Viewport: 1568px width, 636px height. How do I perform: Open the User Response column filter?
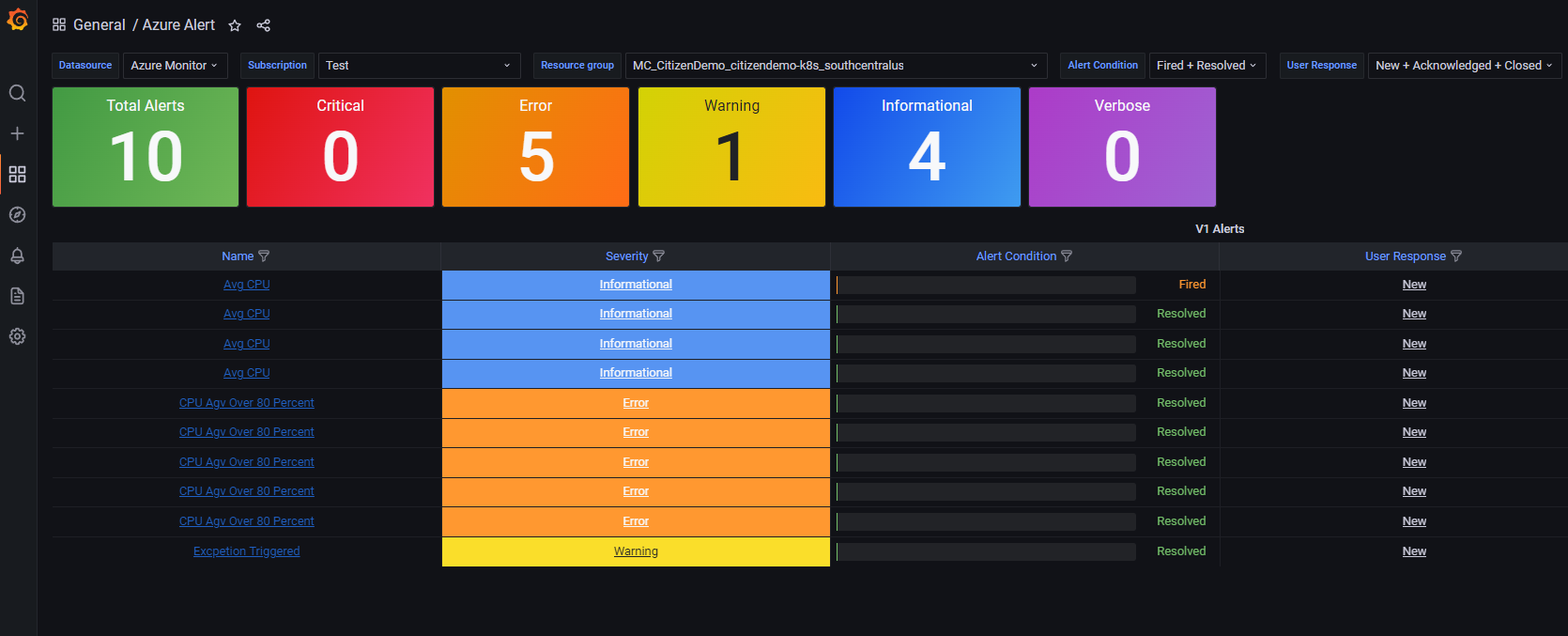click(1456, 256)
